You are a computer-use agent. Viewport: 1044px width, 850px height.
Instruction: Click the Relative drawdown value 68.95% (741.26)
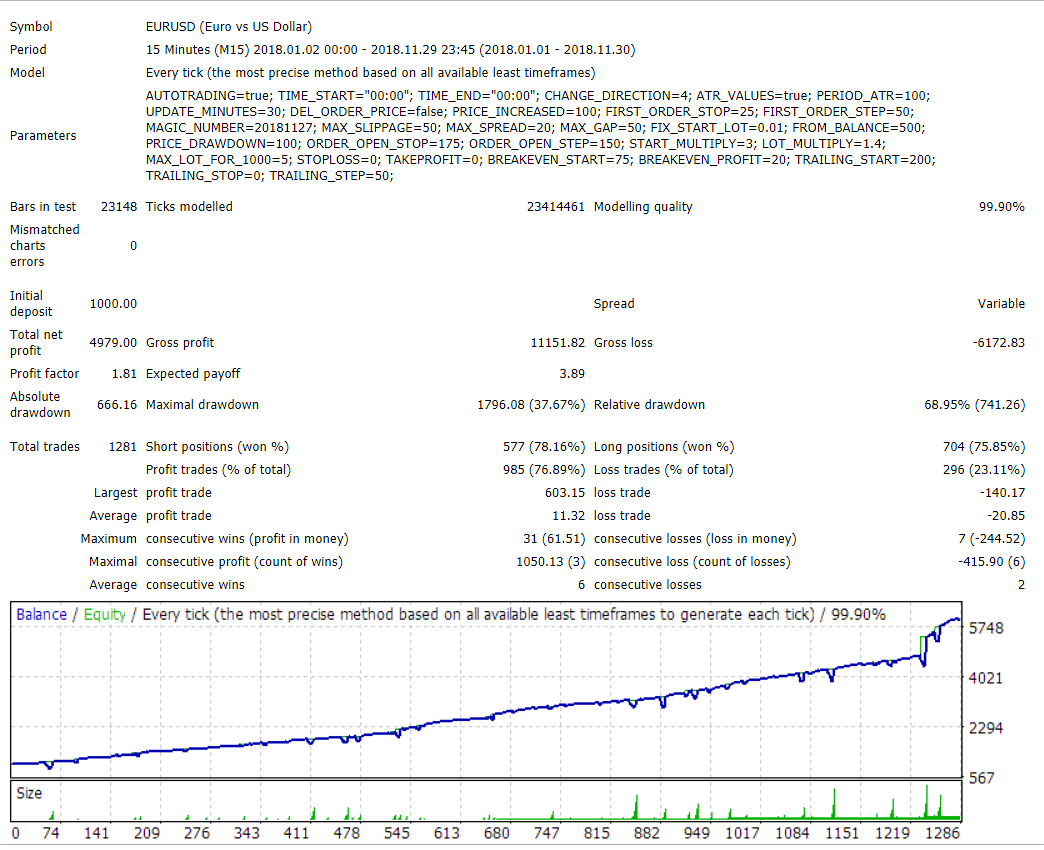pos(975,405)
